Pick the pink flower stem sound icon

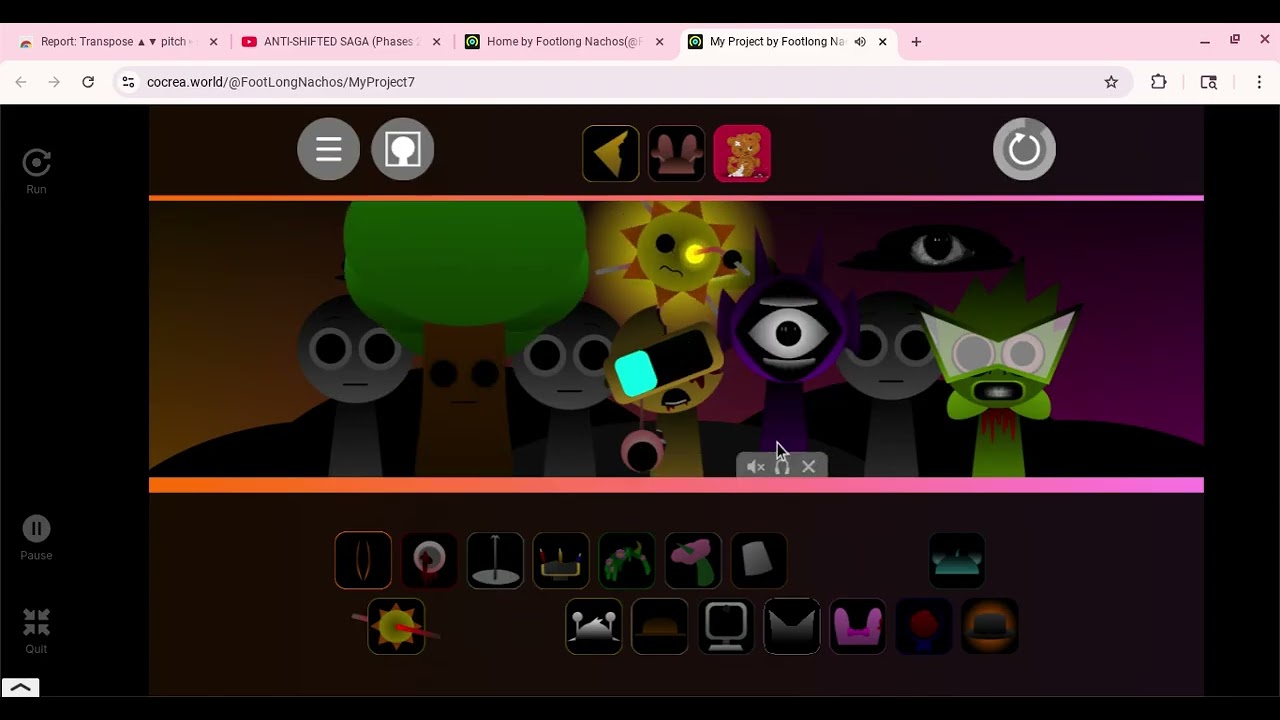(693, 560)
